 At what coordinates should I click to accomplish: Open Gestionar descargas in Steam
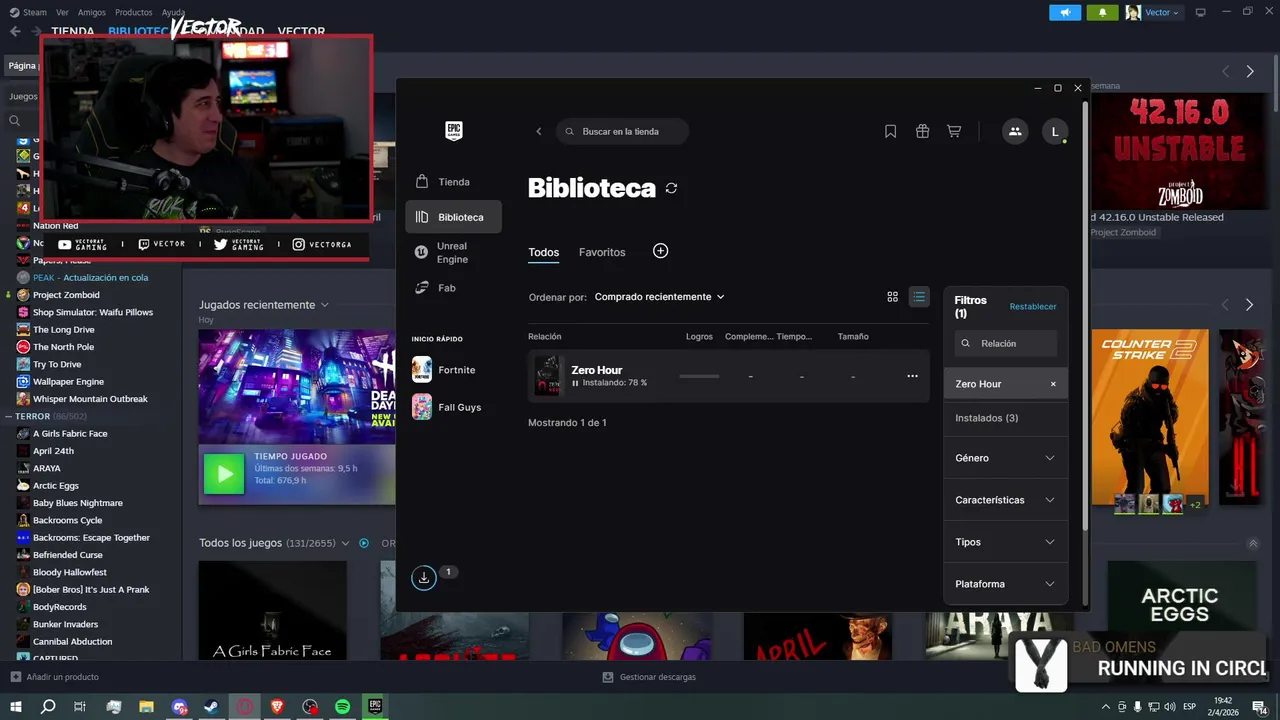[649, 677]
